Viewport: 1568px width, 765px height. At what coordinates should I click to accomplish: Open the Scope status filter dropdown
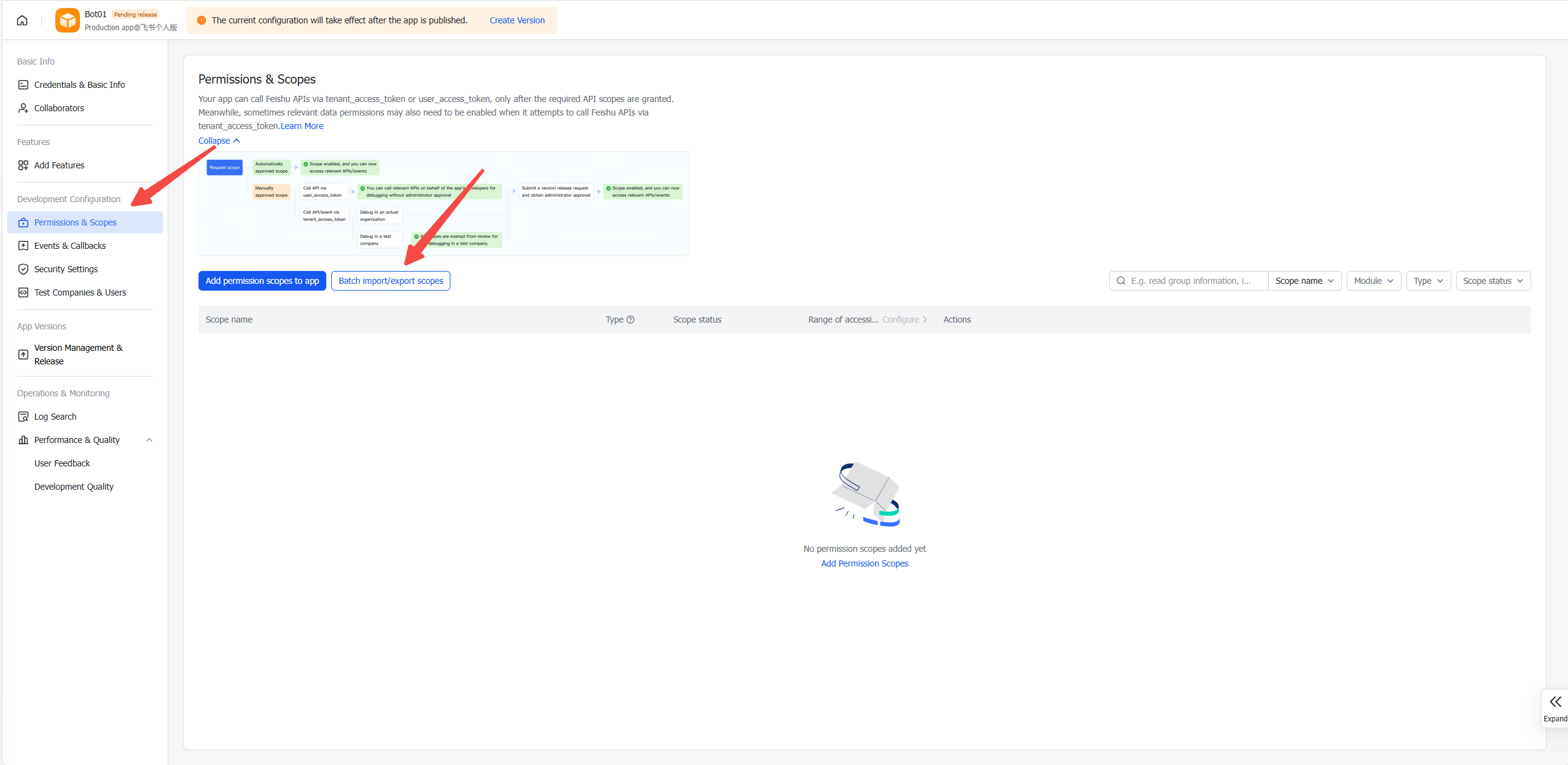[x=1493, y=281]
